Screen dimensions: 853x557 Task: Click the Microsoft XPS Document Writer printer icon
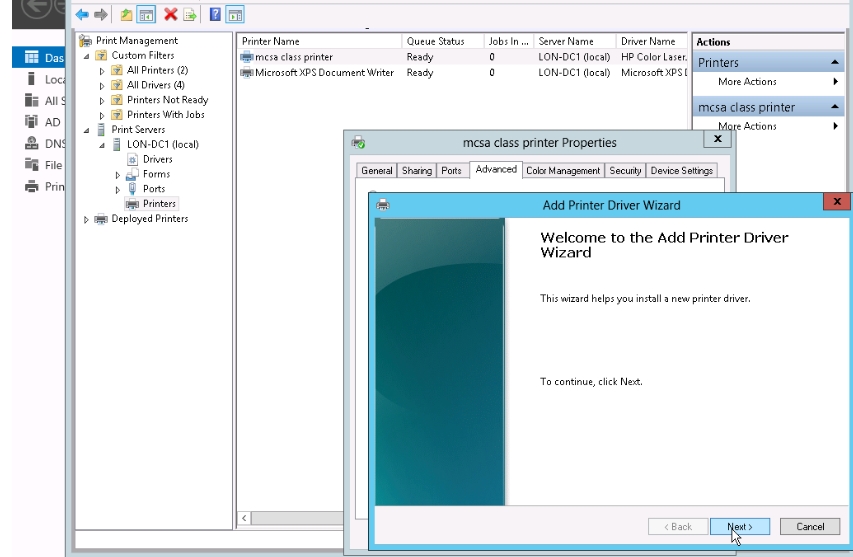click(x=247, y=72)
